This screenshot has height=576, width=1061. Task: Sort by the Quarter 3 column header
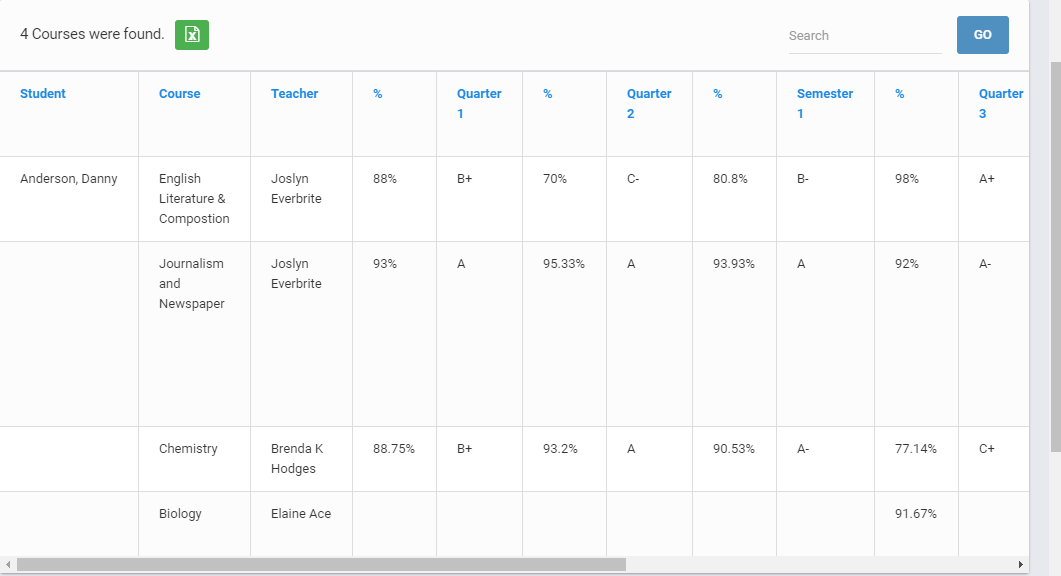(1001, 103)
